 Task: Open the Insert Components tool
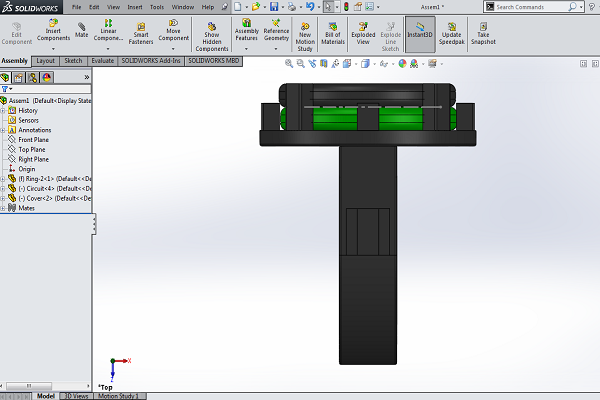tap(53, 30)
